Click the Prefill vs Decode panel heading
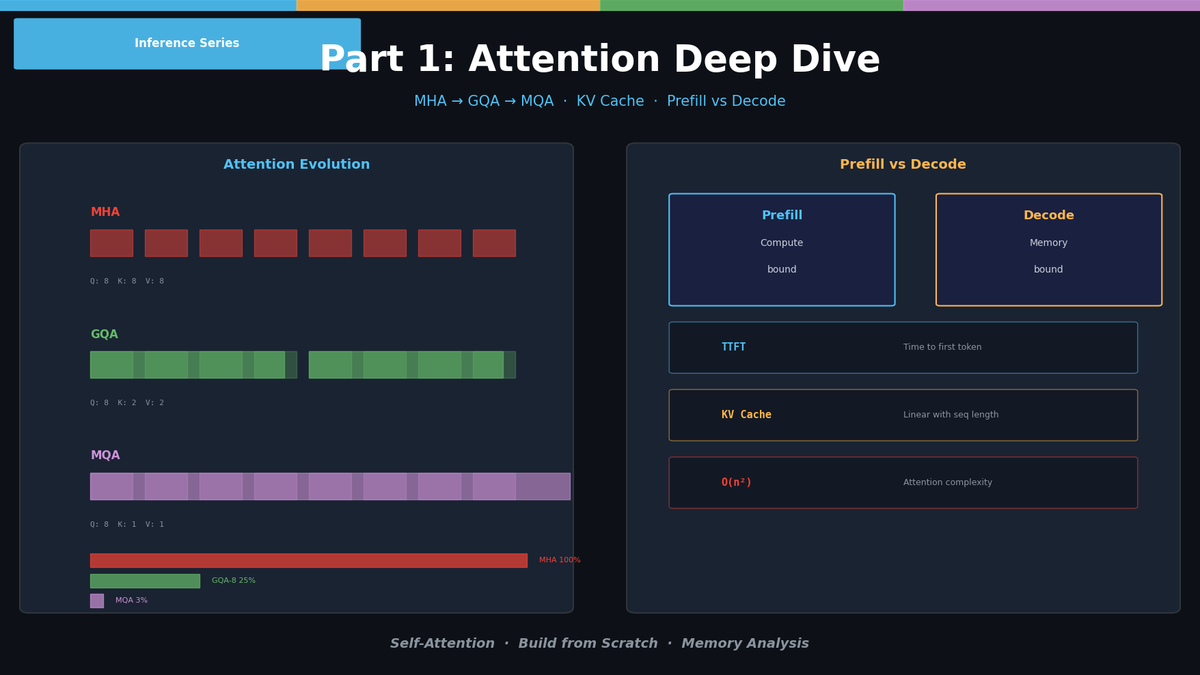This screenshot has height=675, width=1200. (903, 165)
